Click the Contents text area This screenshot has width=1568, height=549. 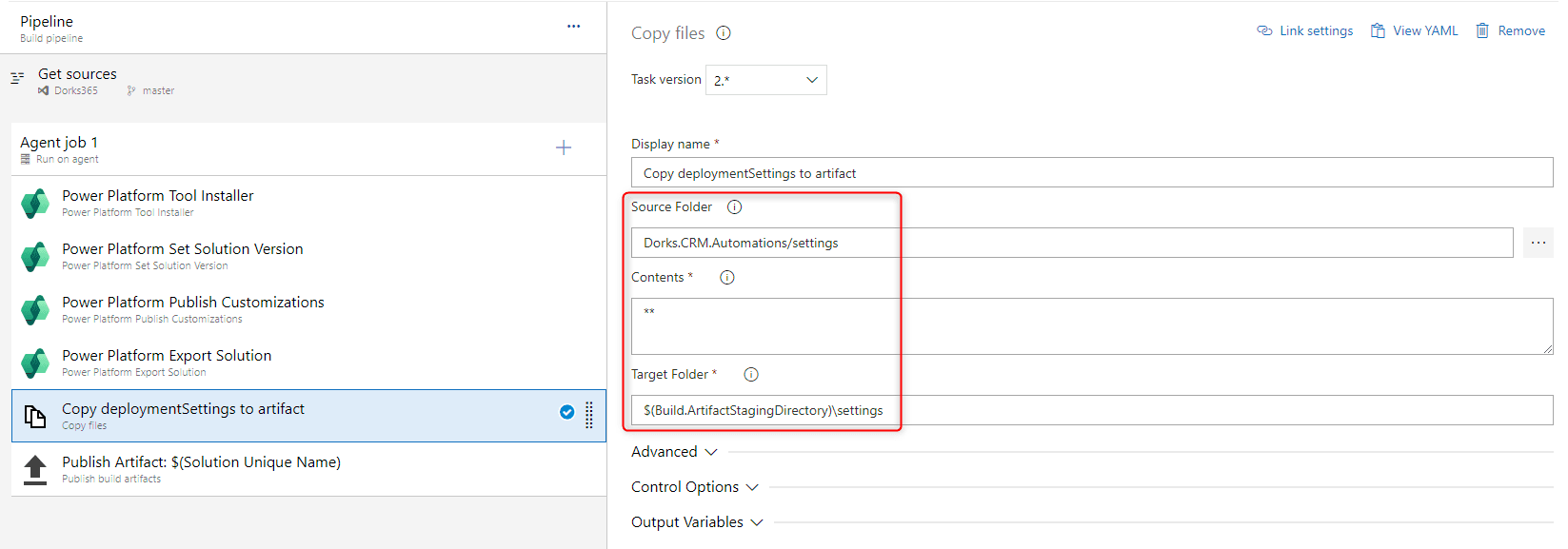(1092, 326)
